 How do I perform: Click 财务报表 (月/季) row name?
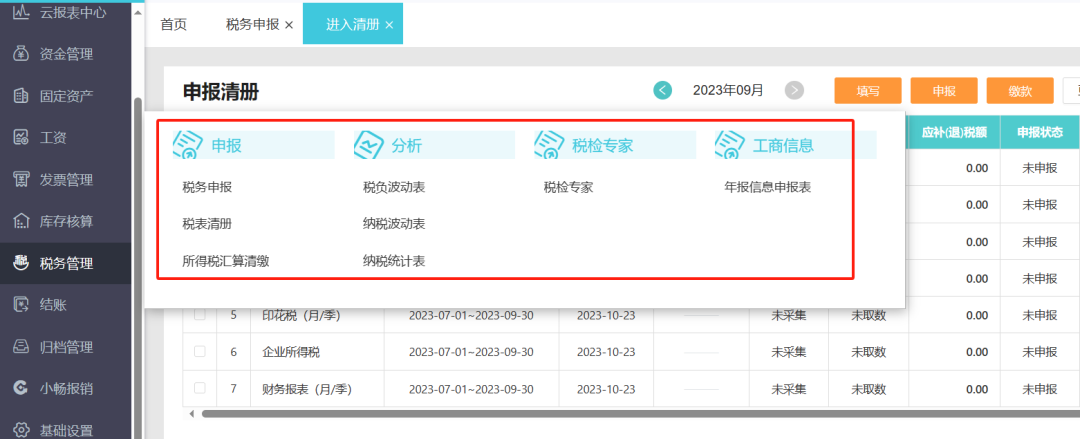click(x=307, y=389)
